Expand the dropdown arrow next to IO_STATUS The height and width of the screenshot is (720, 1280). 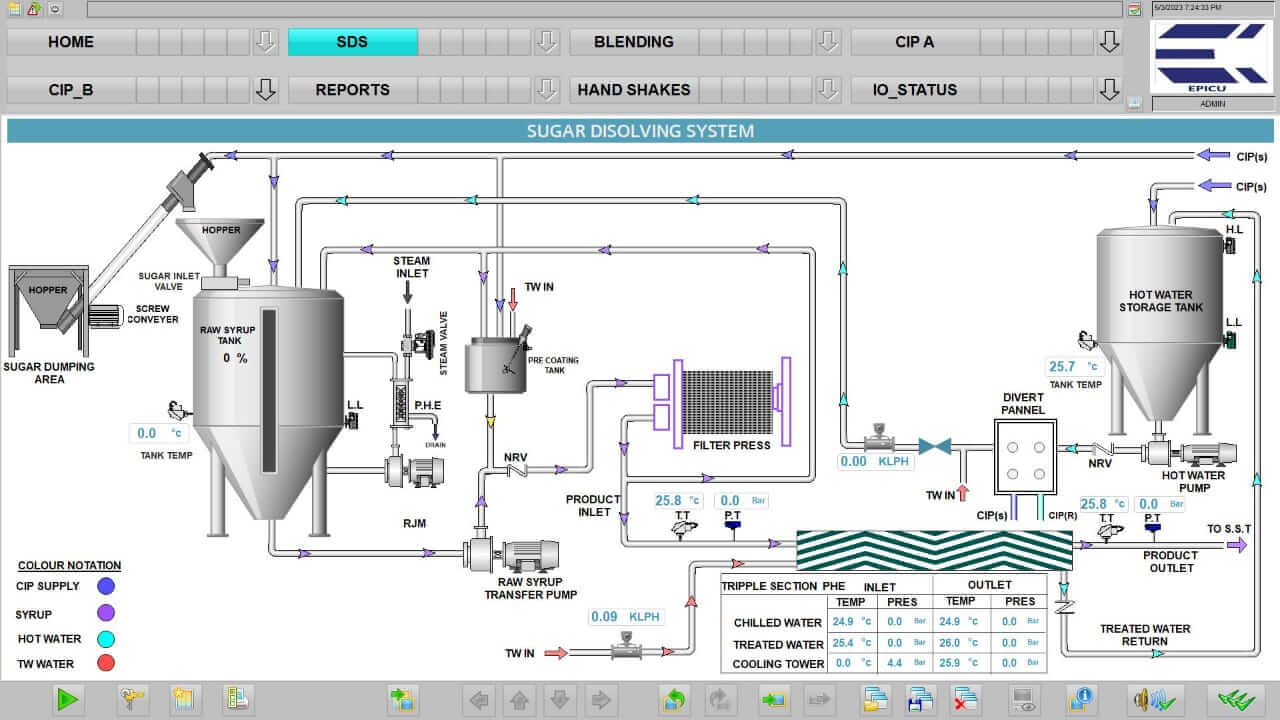1109,90
